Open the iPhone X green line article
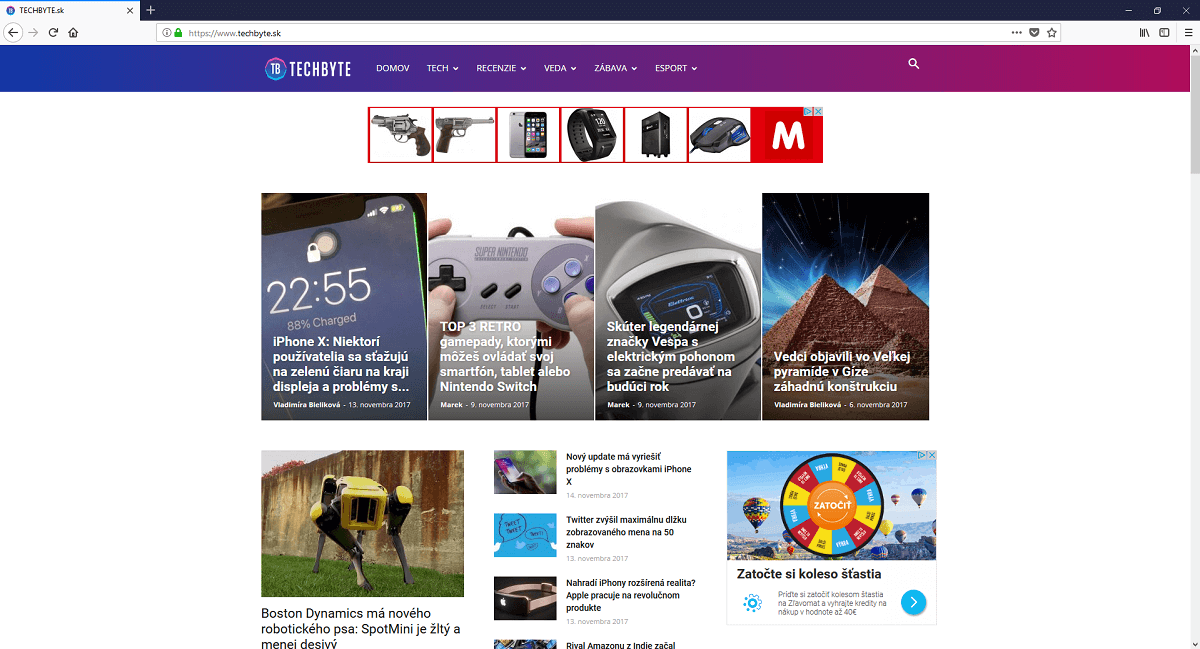Image resolution: width=1200 pixels, height=649 pixels. [341, 363]
